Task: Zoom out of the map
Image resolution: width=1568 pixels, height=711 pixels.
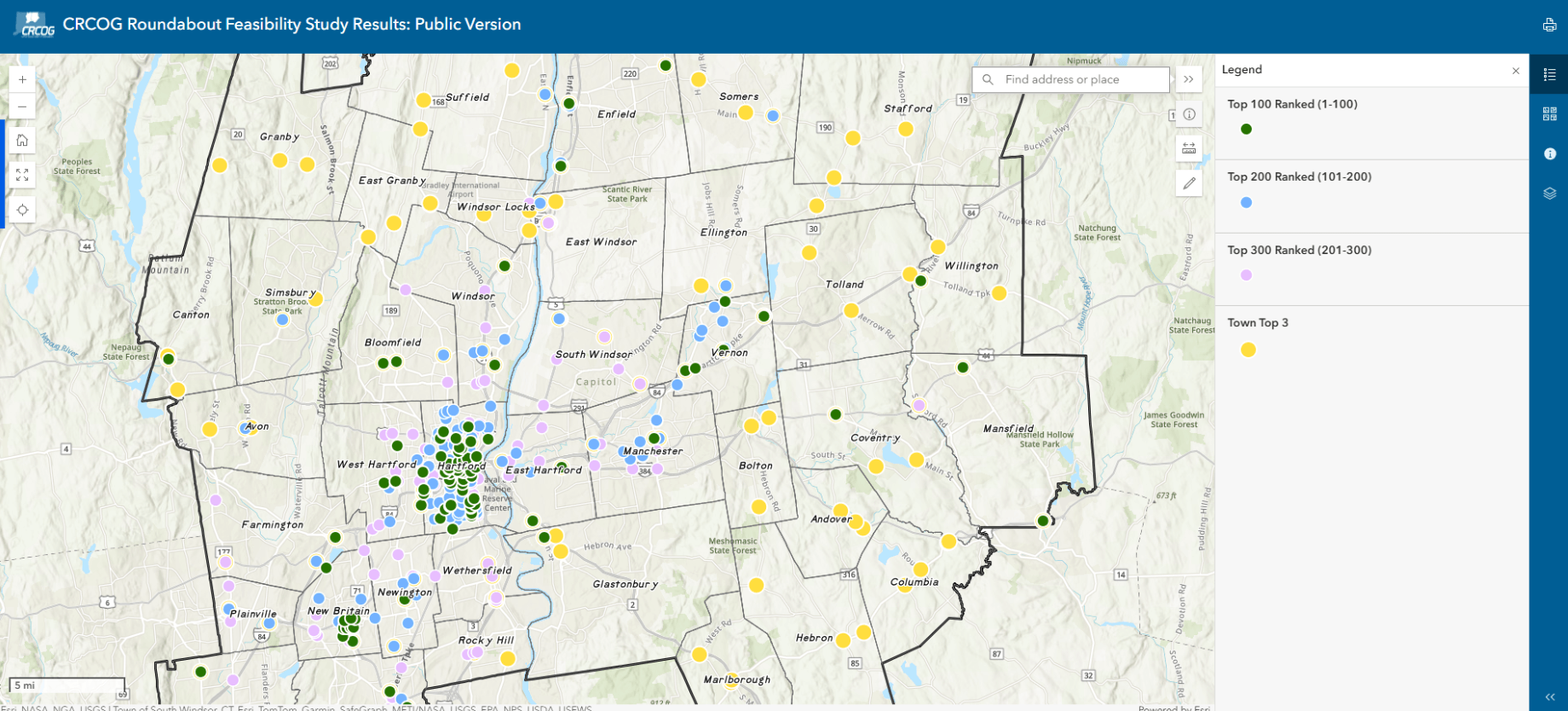Action: click(22, 107)
